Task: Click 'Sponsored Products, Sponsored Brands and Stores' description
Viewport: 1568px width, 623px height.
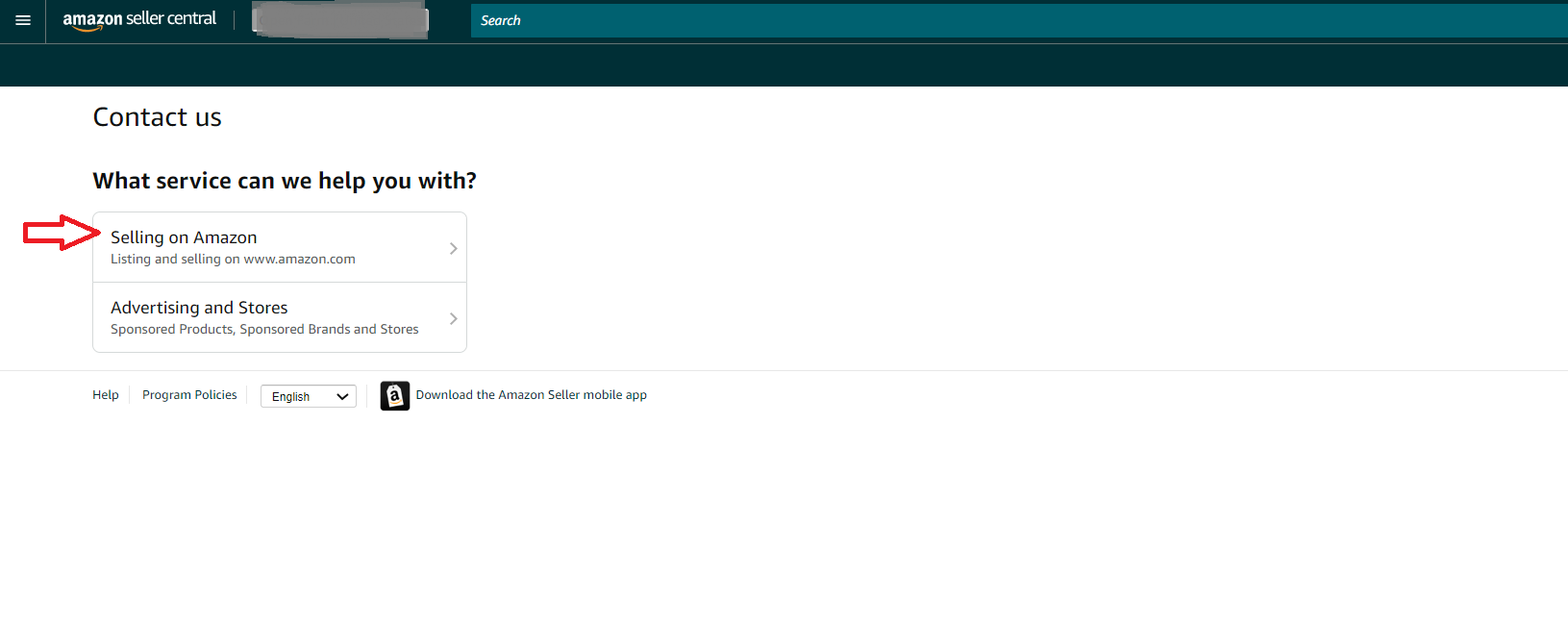Action: (264, 330)
